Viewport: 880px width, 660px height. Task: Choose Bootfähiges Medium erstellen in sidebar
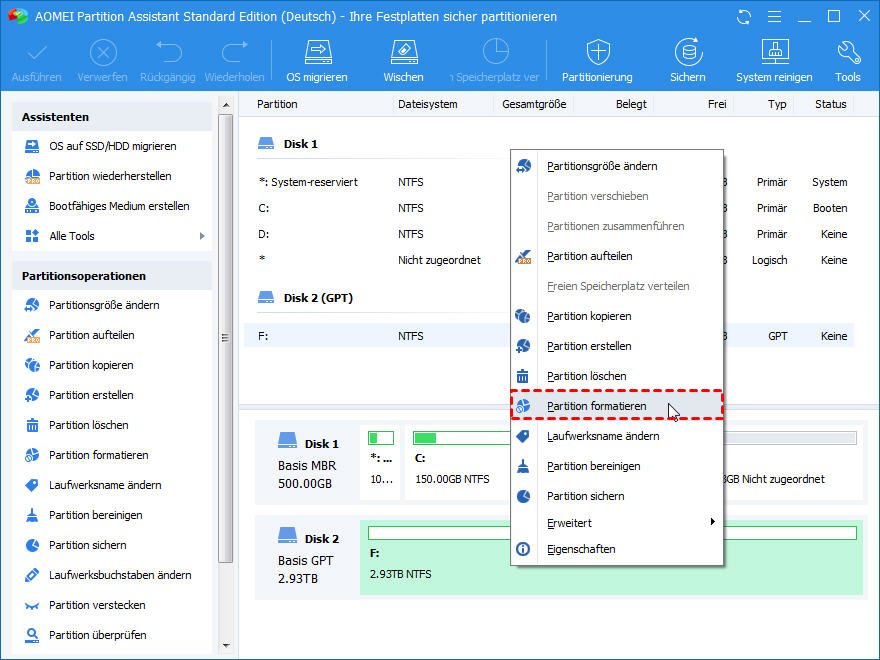(x=119, y=206)
